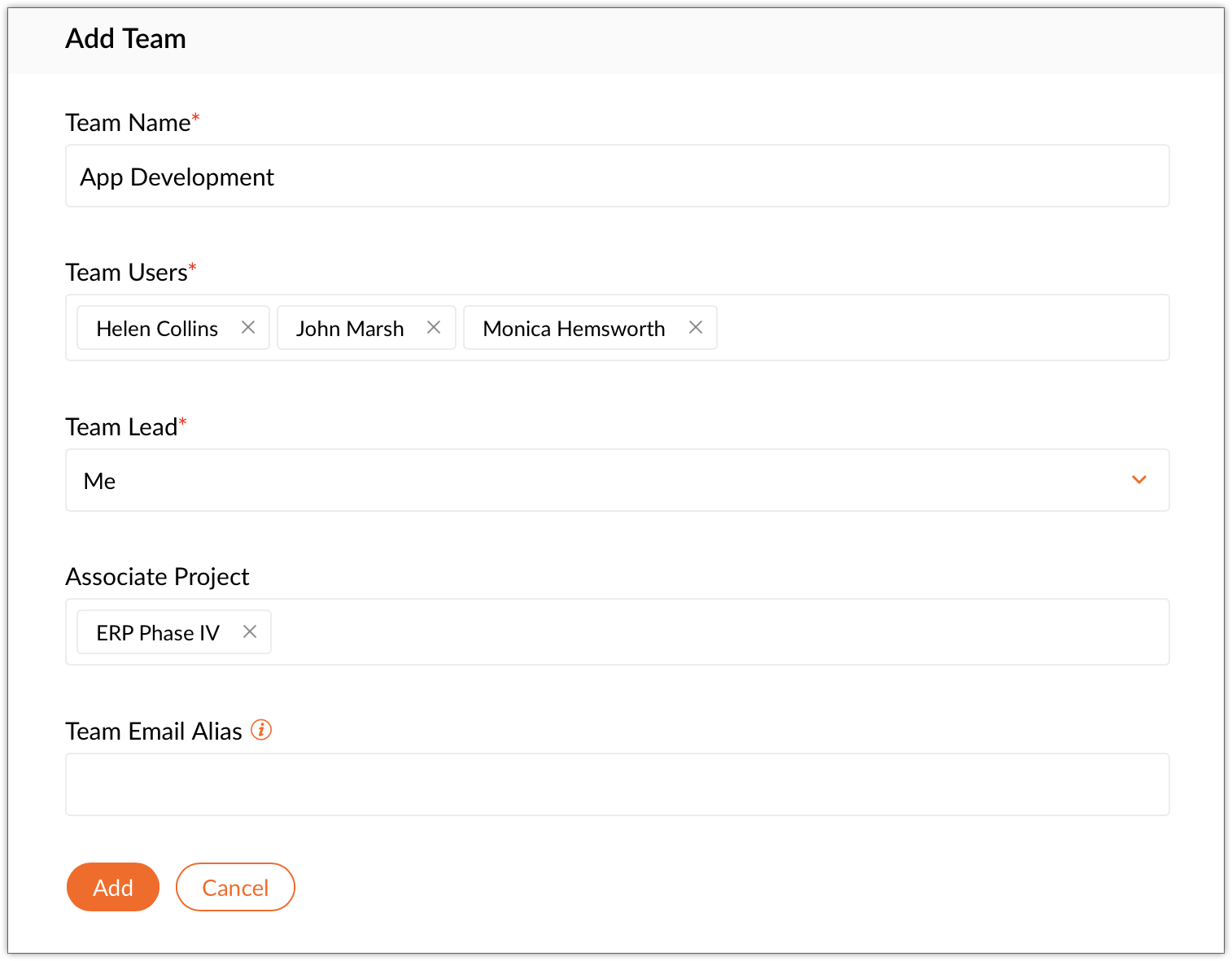This screenshot has height=961, width=1232.
Task: Select the Helen Collins name chip
Action: 157,329
